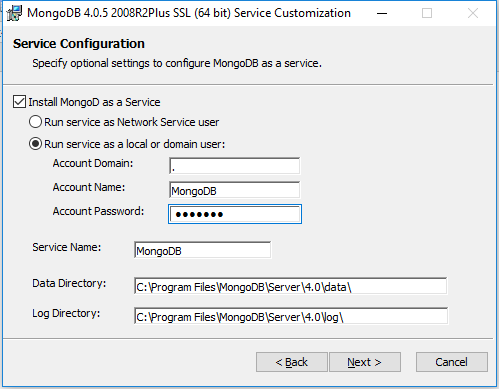Click the Data Directory: label
The height and width of the screenshot is (389, 499).
click(69, 283)
